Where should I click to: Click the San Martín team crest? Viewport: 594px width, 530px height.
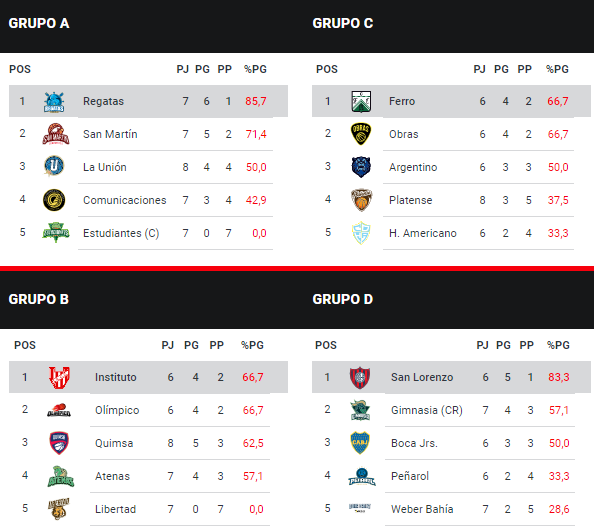point(55,134)
